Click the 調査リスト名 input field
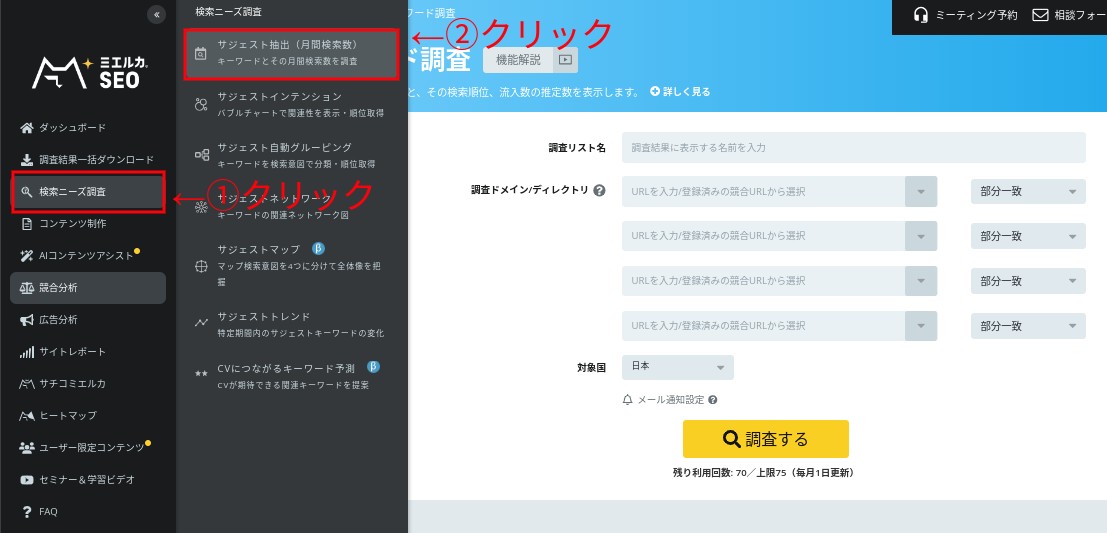 [853, 147]
